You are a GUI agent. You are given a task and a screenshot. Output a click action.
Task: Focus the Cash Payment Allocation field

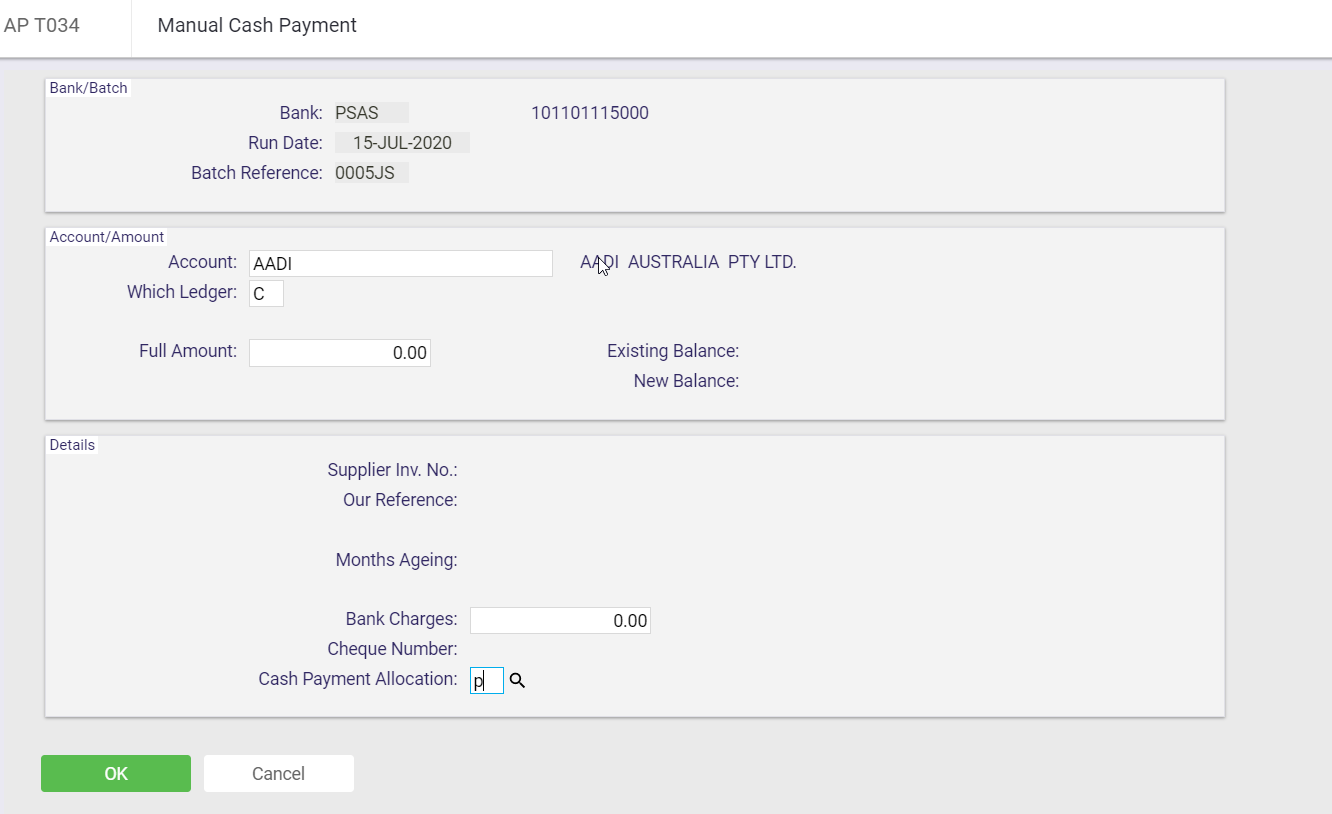pos(487,681)
